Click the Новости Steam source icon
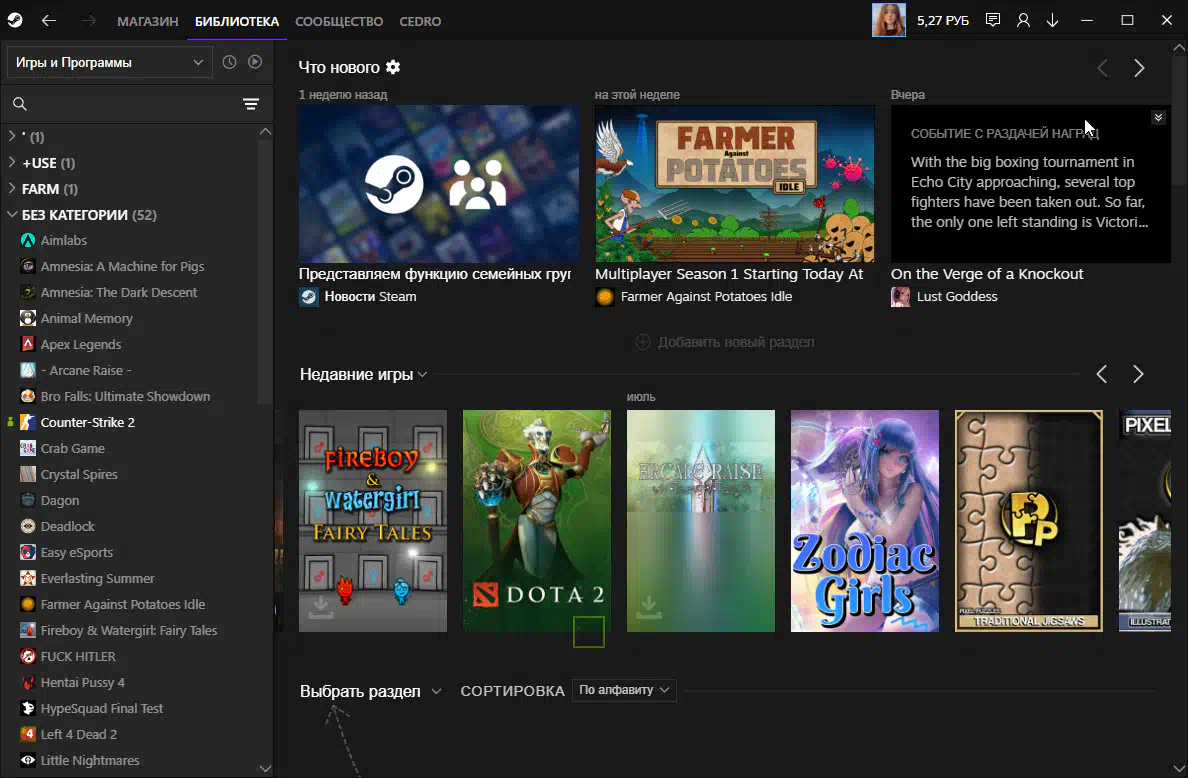The height and width of the screenshot is (778, 1188). click(x=308, y=297)
